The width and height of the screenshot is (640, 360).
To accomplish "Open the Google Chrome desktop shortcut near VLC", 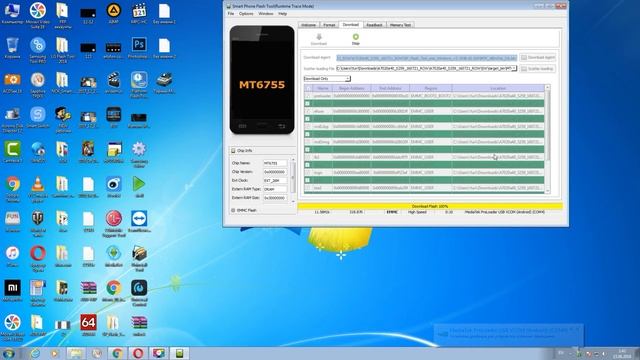I will tap(12, 184).
